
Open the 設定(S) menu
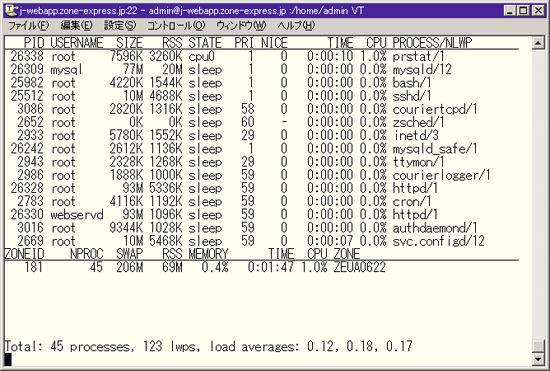coord(120,25)
